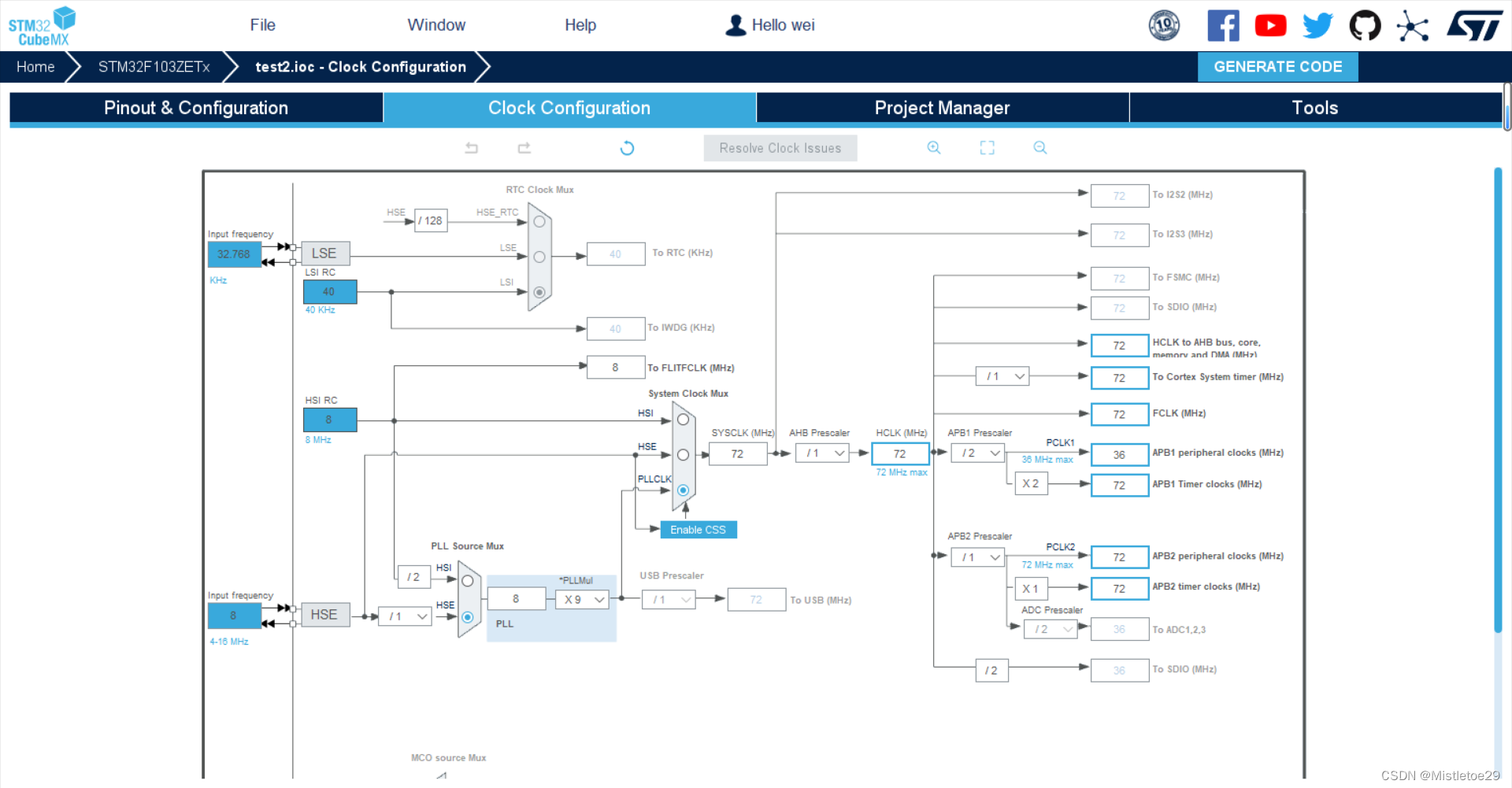Click the LSI RC 40 value box
Screen dimensions: 1512x788
click(x=330, y=292)
